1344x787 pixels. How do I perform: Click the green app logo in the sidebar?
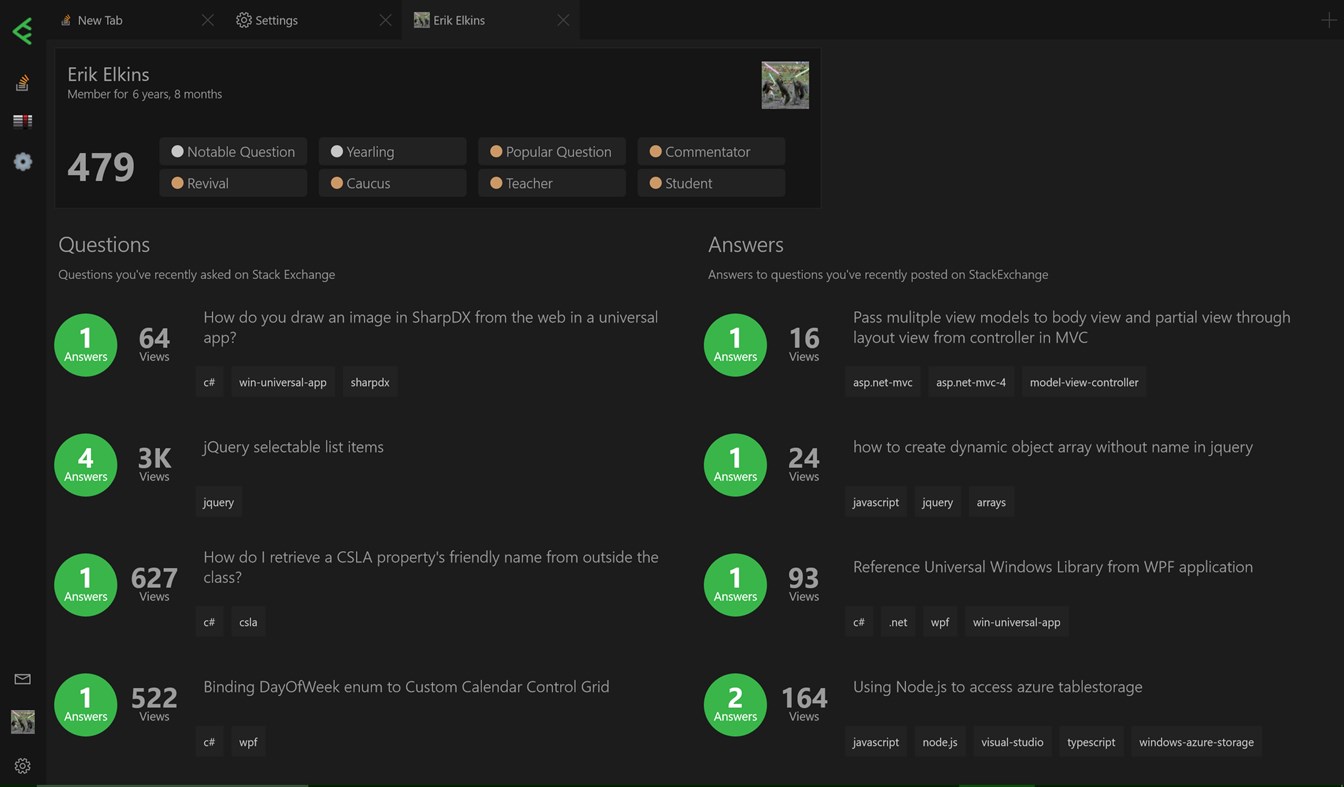[x=22, y=31]
